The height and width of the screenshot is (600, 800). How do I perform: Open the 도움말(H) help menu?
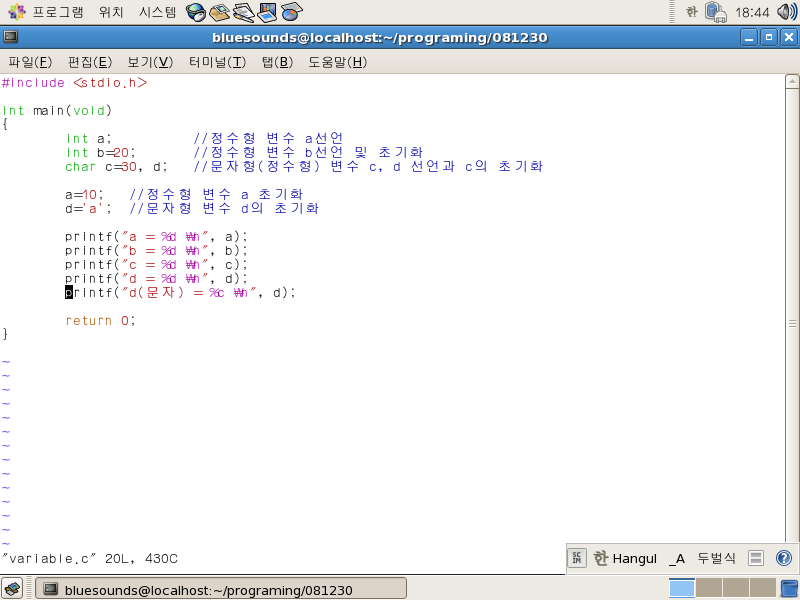coord(337,62)
